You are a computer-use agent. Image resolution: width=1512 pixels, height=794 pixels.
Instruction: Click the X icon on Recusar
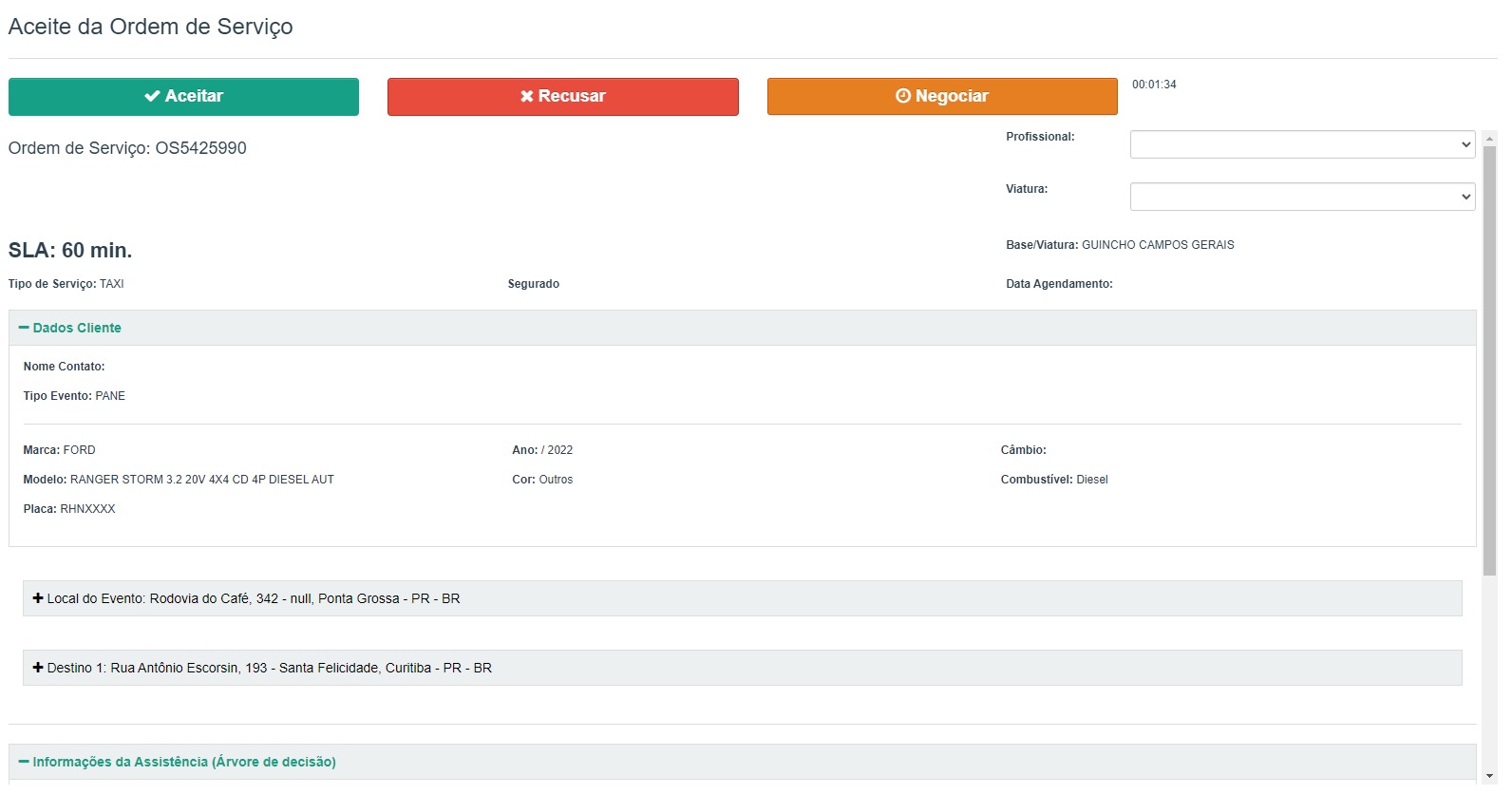tap(526, 96)
